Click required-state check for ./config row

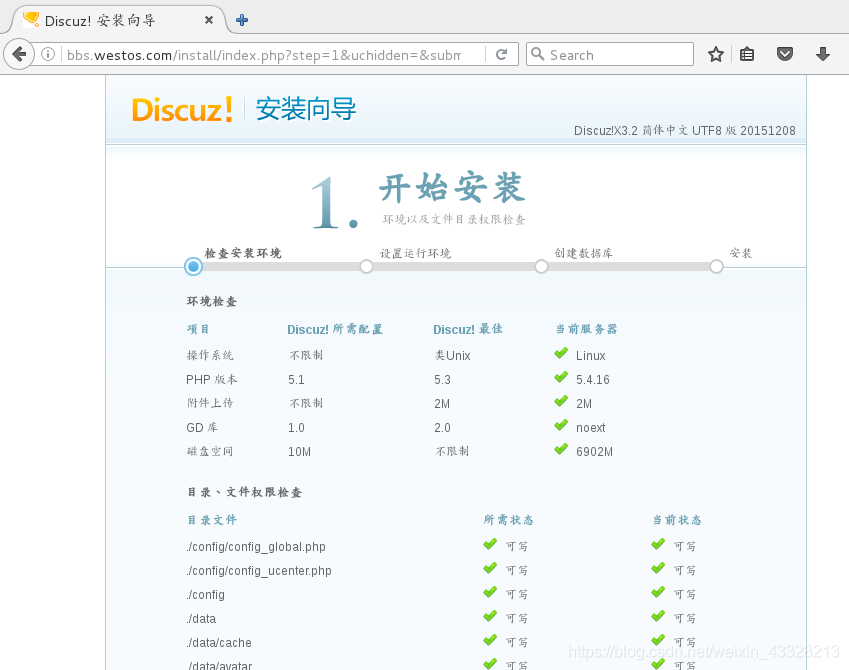click(x=490, y=592)
